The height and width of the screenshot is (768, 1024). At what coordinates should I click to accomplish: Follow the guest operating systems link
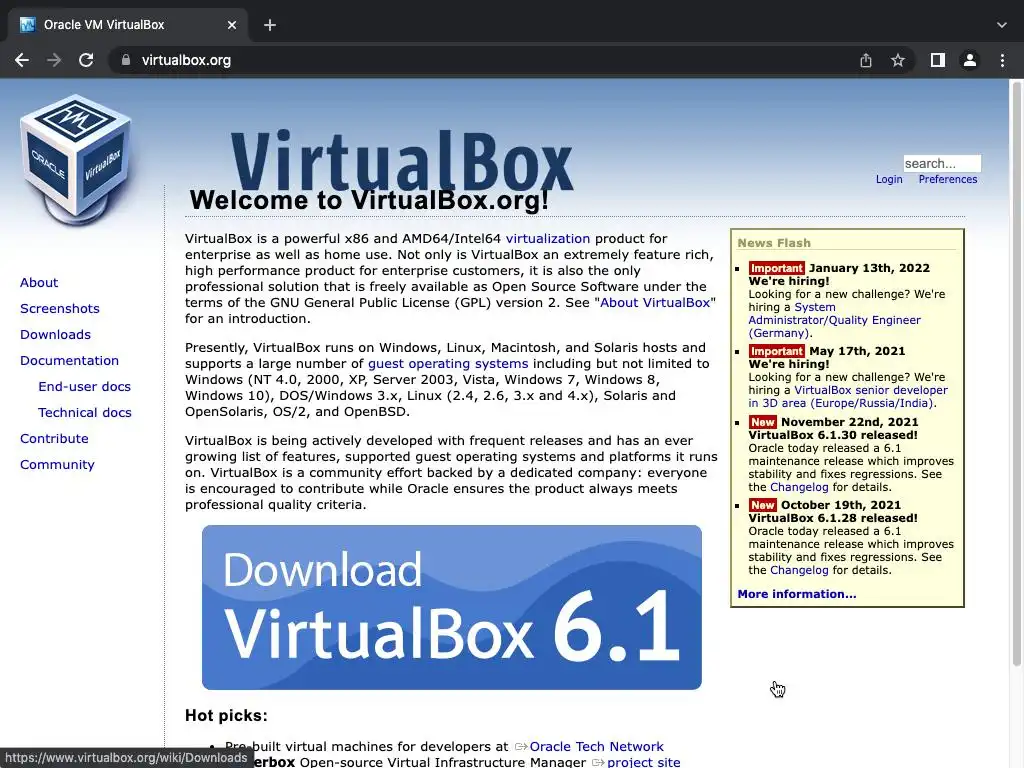pyautogui.click(x=448, y=364)
